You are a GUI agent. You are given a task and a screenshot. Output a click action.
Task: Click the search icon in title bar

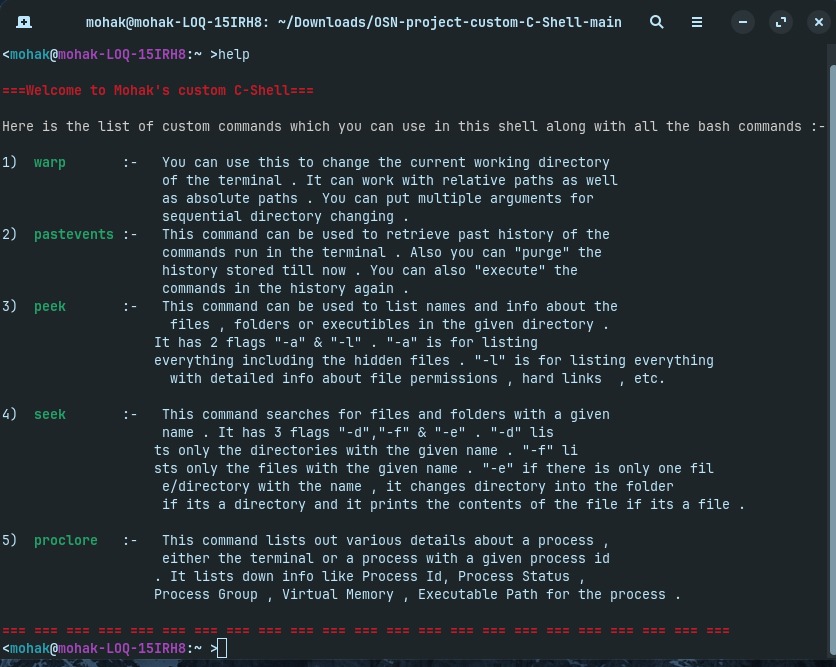tap(657, 21)
